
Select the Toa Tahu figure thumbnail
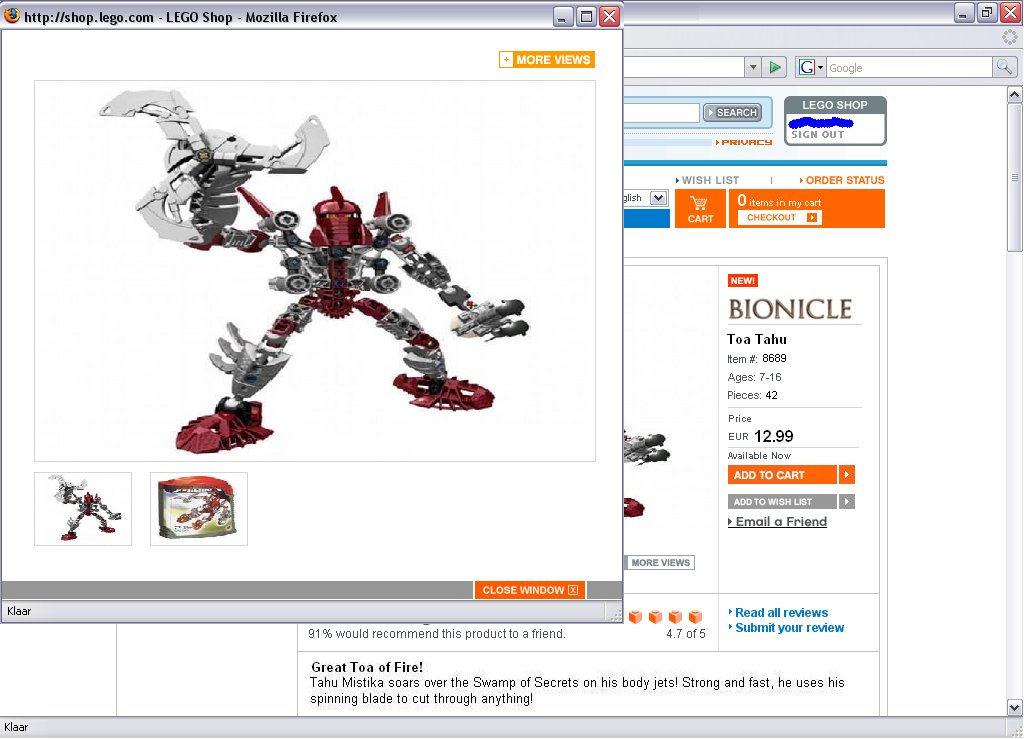click(x=83, y=509)
